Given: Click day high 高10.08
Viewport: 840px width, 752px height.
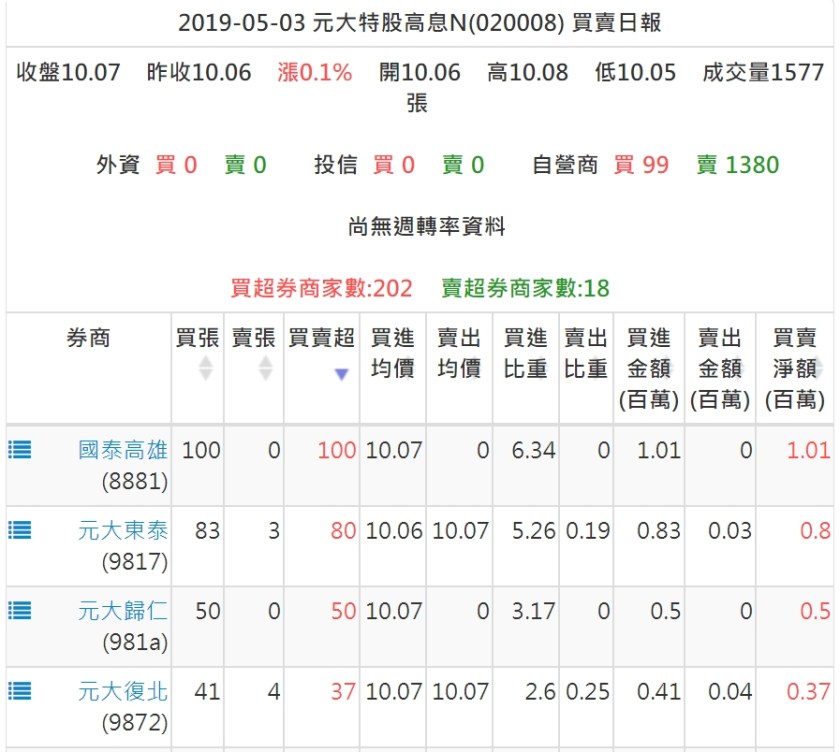Looking at the screenshot, I should tap(528, 72).
